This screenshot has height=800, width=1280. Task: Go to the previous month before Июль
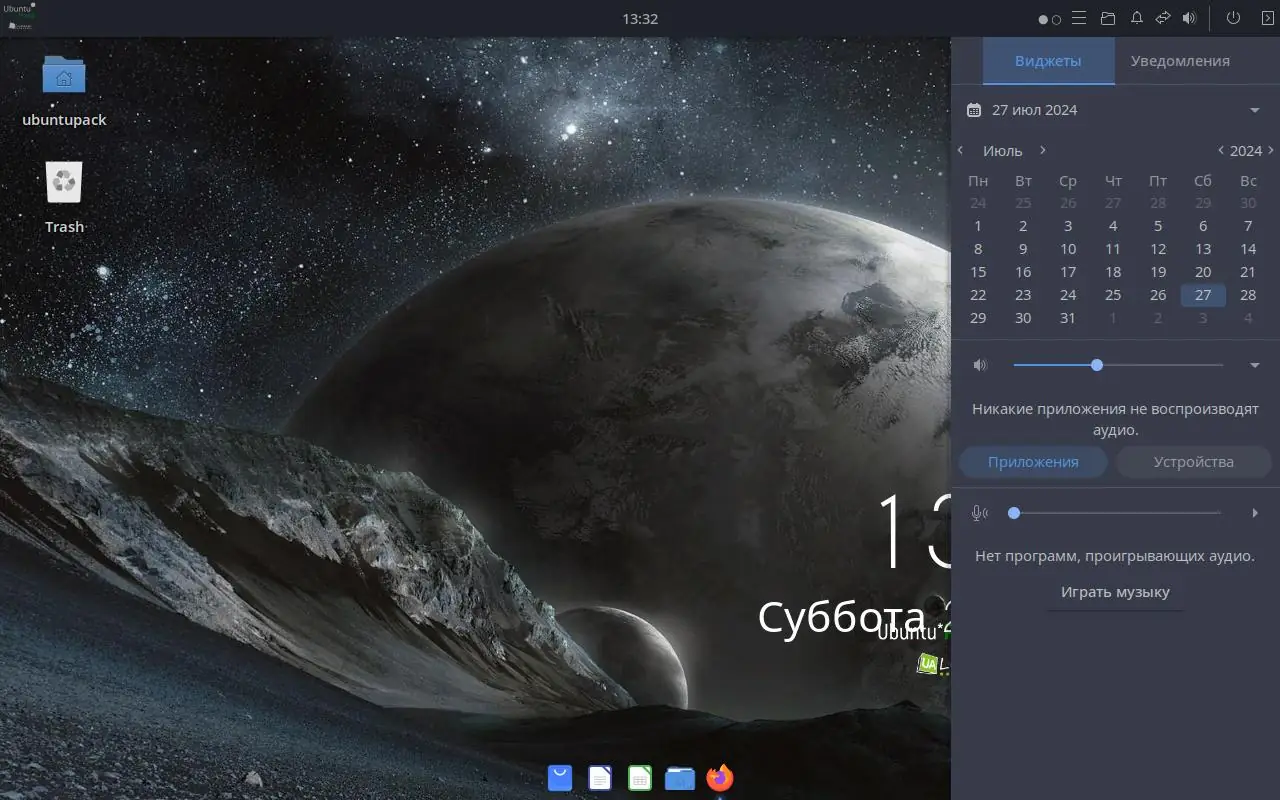(x=960, y=150)
